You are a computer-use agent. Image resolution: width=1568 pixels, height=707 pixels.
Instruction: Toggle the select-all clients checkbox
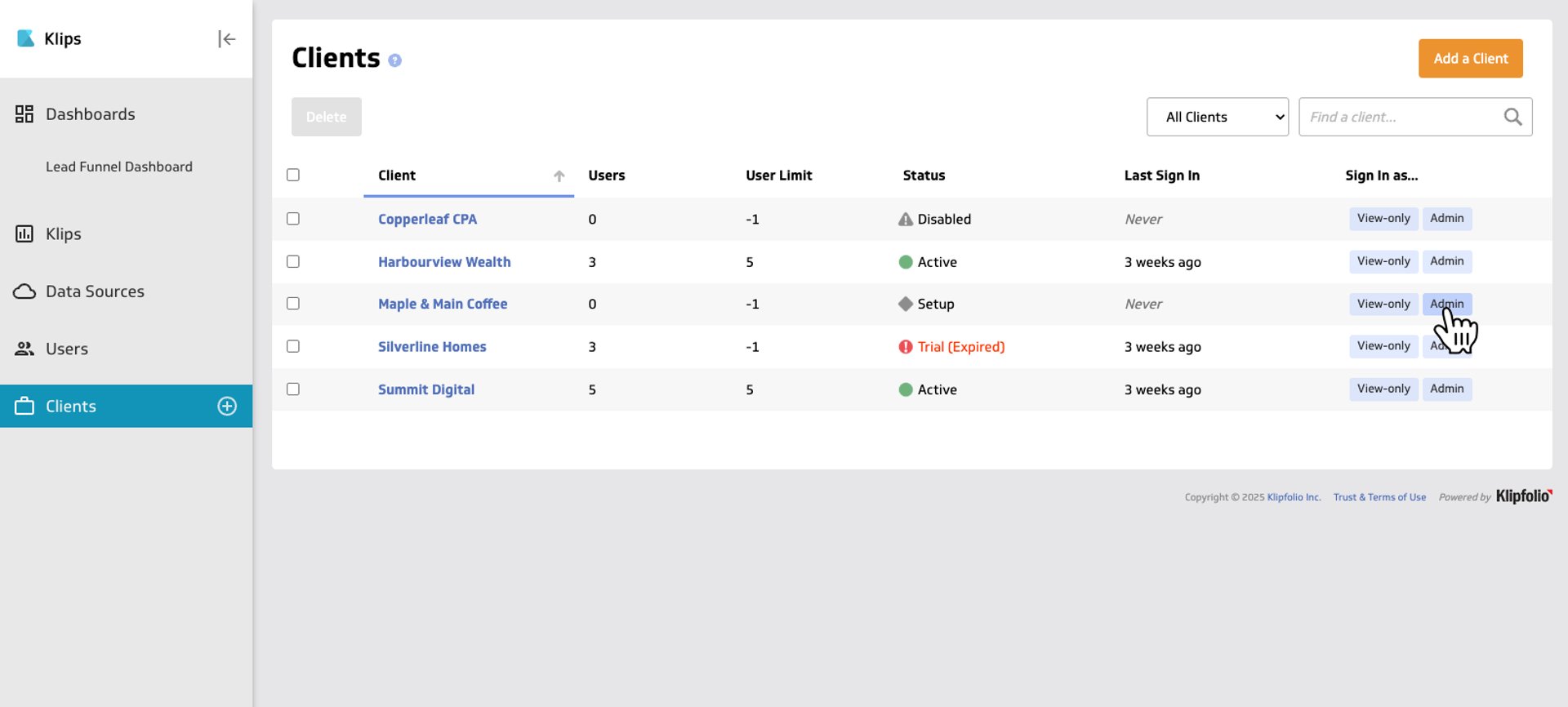[x=293, y=175]
